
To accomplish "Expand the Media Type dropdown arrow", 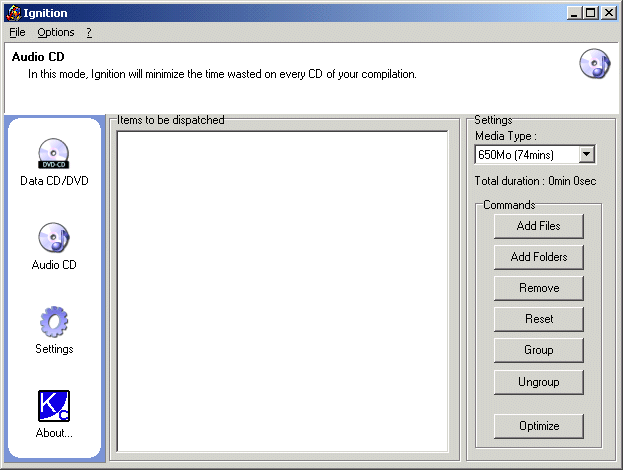I will (x=586, y=154).
